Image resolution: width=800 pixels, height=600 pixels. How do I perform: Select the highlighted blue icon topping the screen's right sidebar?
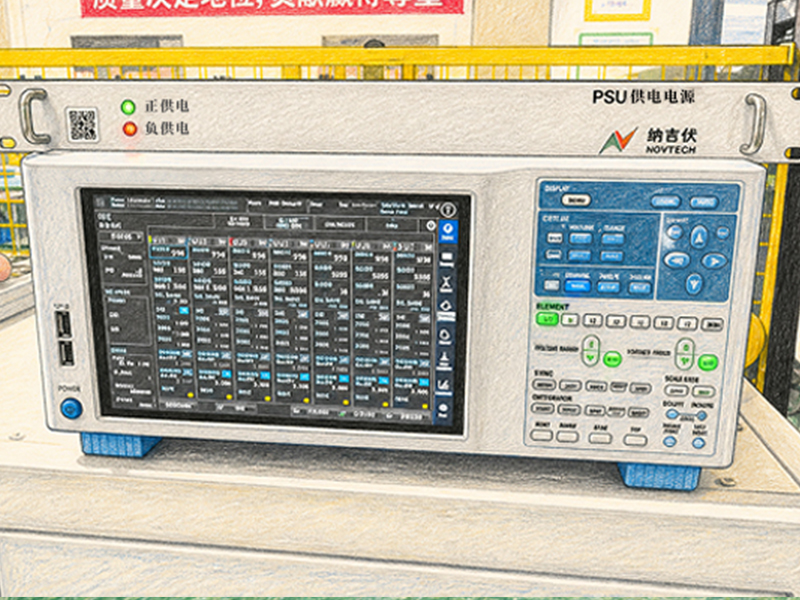click(447, 232)
